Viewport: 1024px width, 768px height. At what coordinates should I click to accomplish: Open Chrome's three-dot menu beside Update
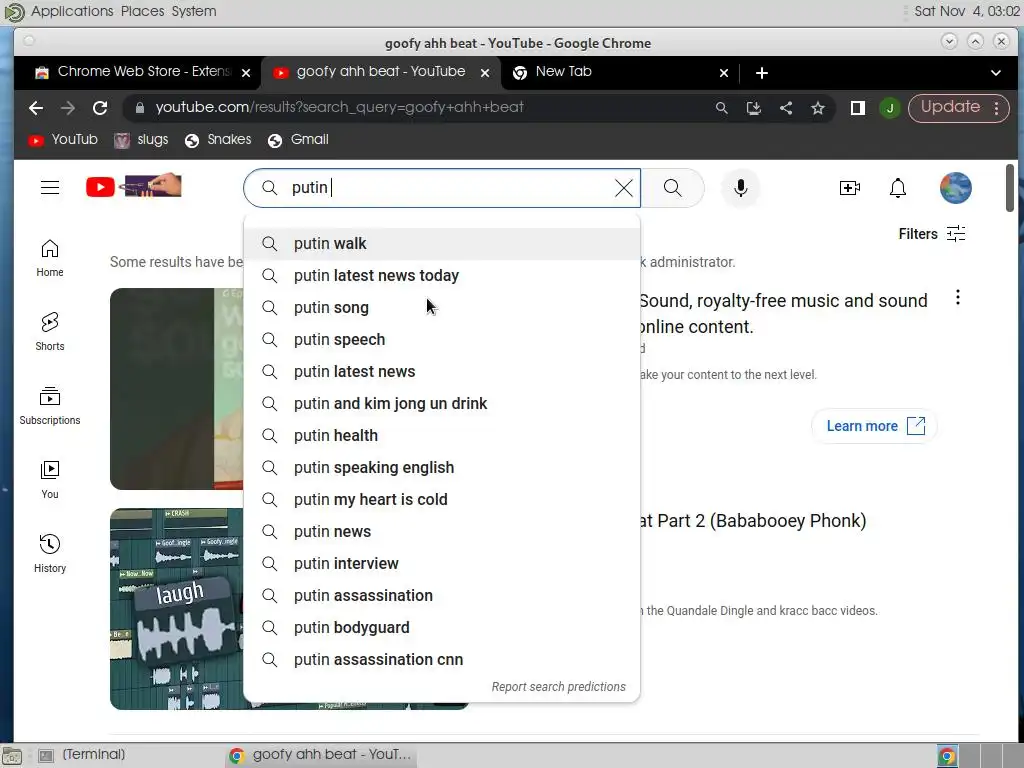click(997, 108)
